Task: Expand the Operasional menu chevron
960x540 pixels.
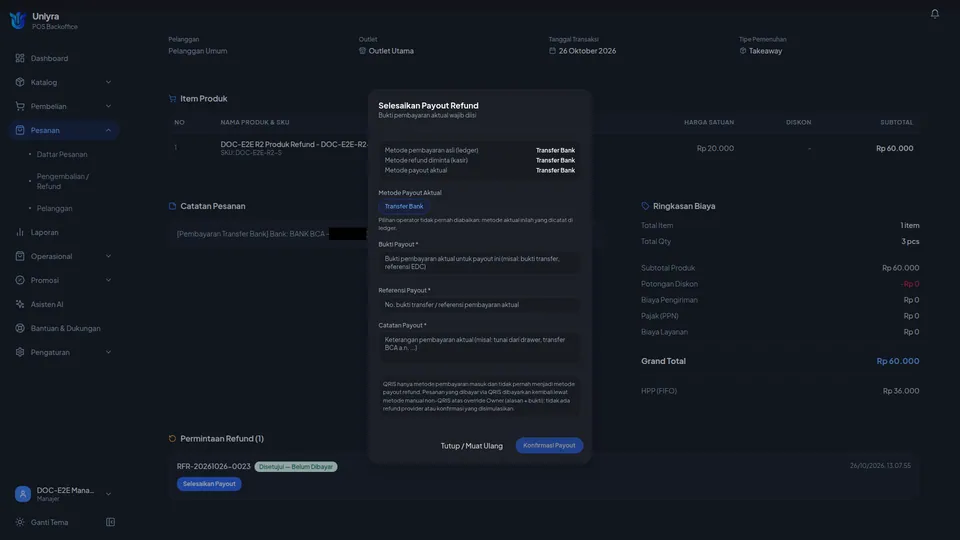Action: click(x=108, y=256)
